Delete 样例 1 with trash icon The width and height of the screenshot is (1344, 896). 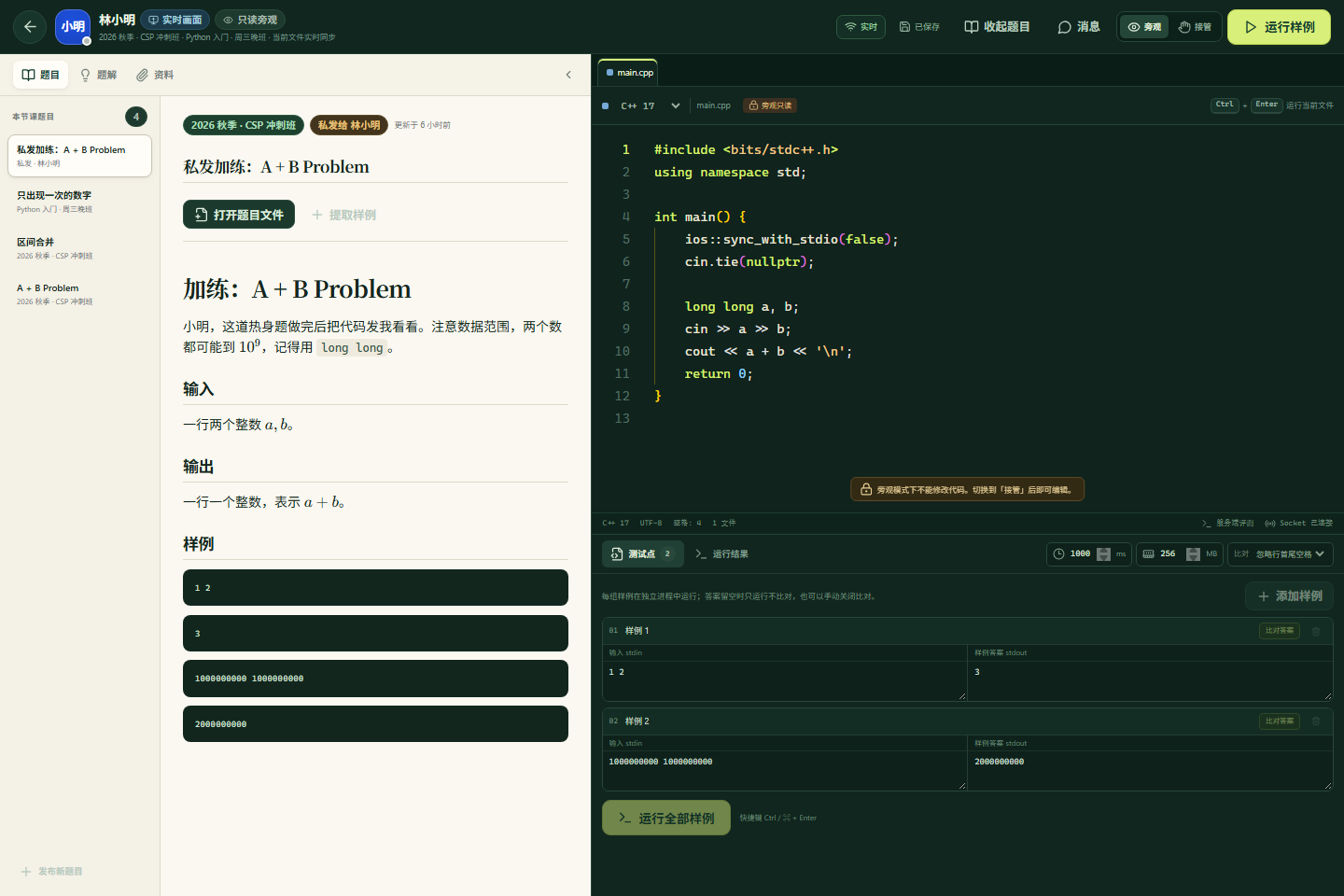tap(1316, 631)
